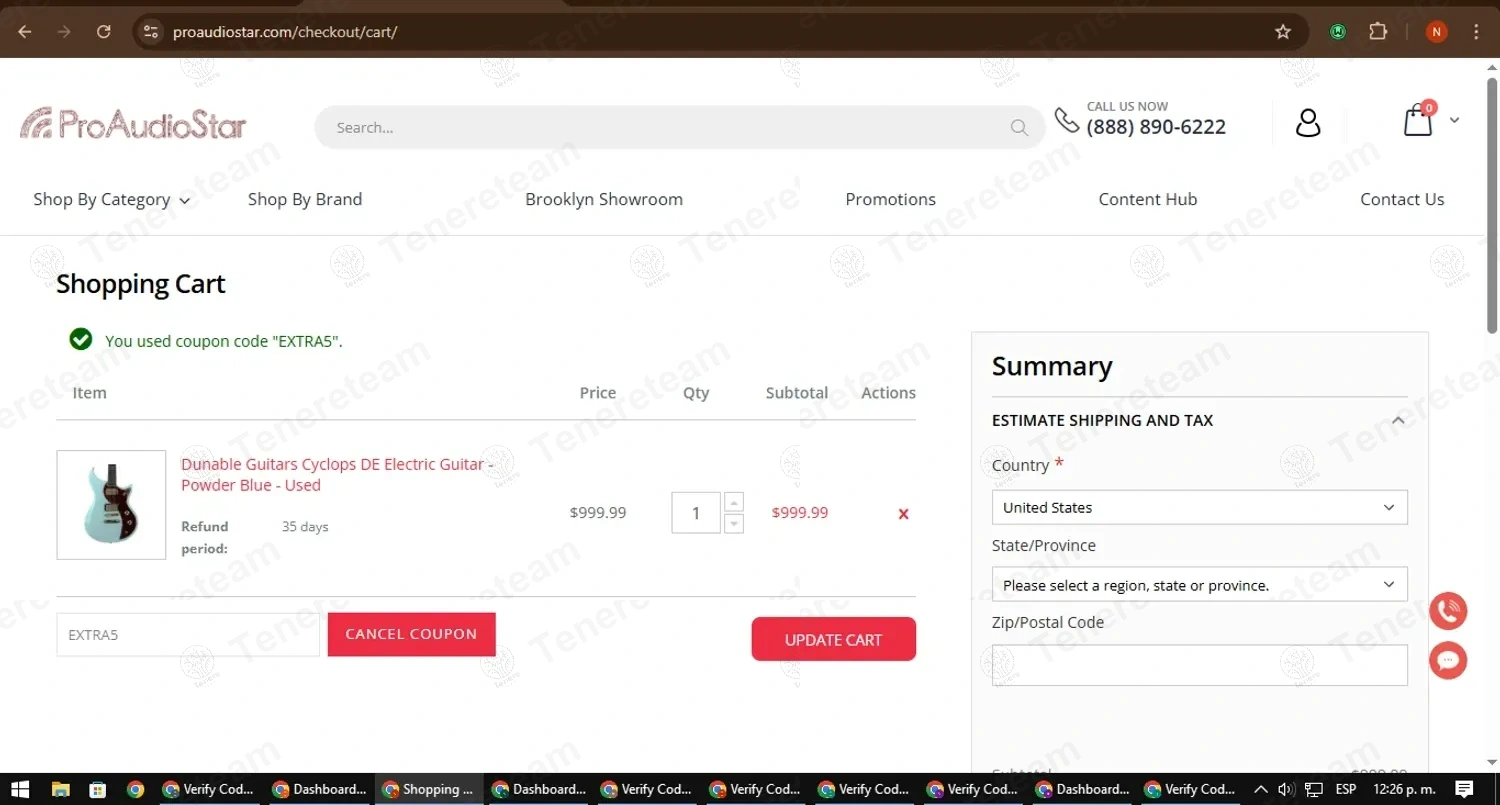This screenshot has height=805, width=1500.
Task: Click the Update Cart button
Action: [833, 640]
